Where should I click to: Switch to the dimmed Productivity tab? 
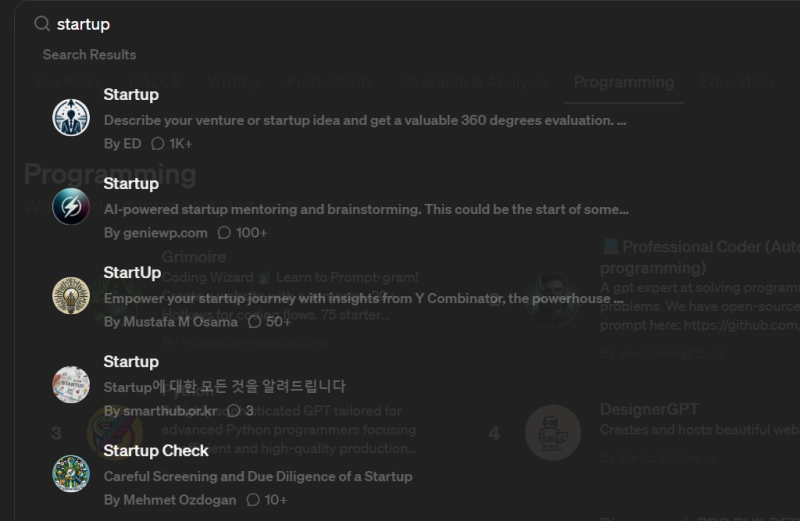330,82
